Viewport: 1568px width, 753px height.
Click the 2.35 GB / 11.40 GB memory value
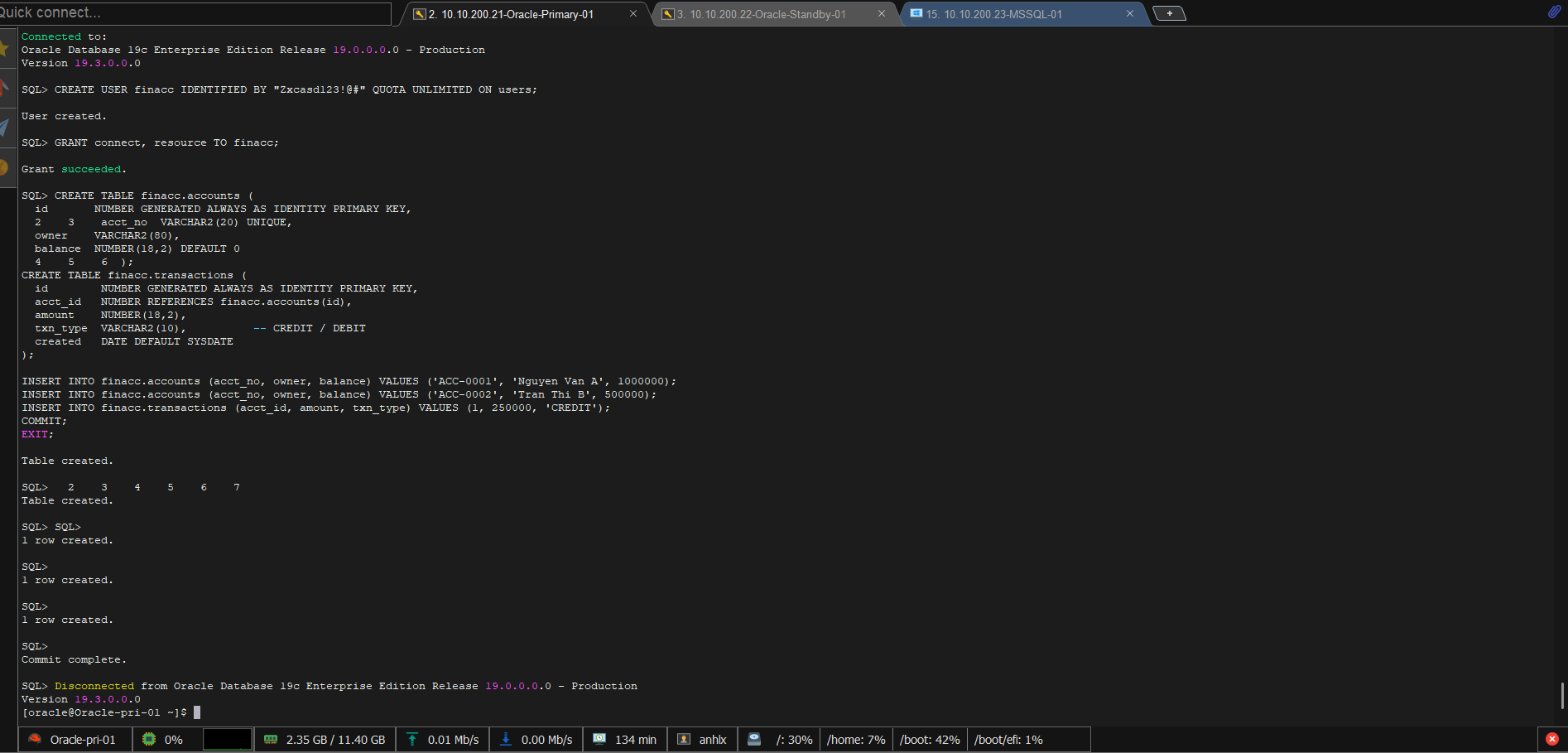(335, 740)
